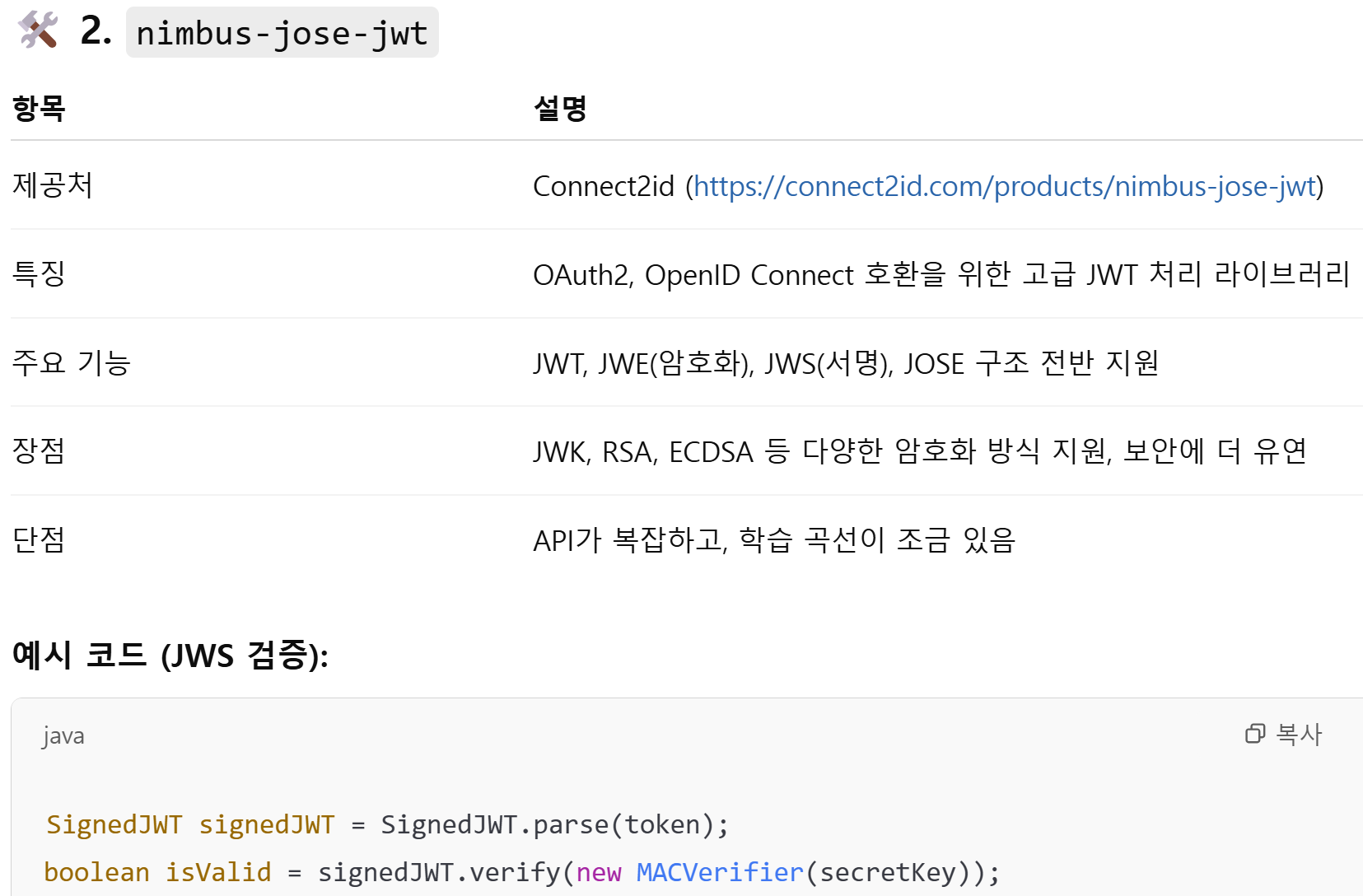
Task: Click the nimbus-jose-jwt inline code heading
Action: coord(282,33)
